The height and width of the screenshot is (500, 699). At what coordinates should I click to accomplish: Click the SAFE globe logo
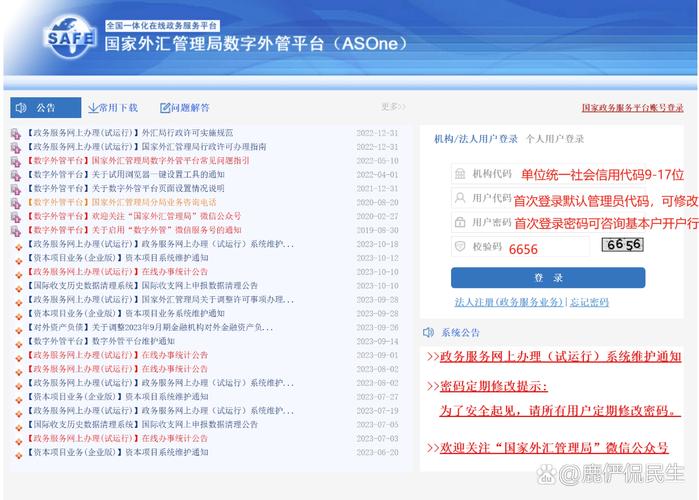(70, 37)
